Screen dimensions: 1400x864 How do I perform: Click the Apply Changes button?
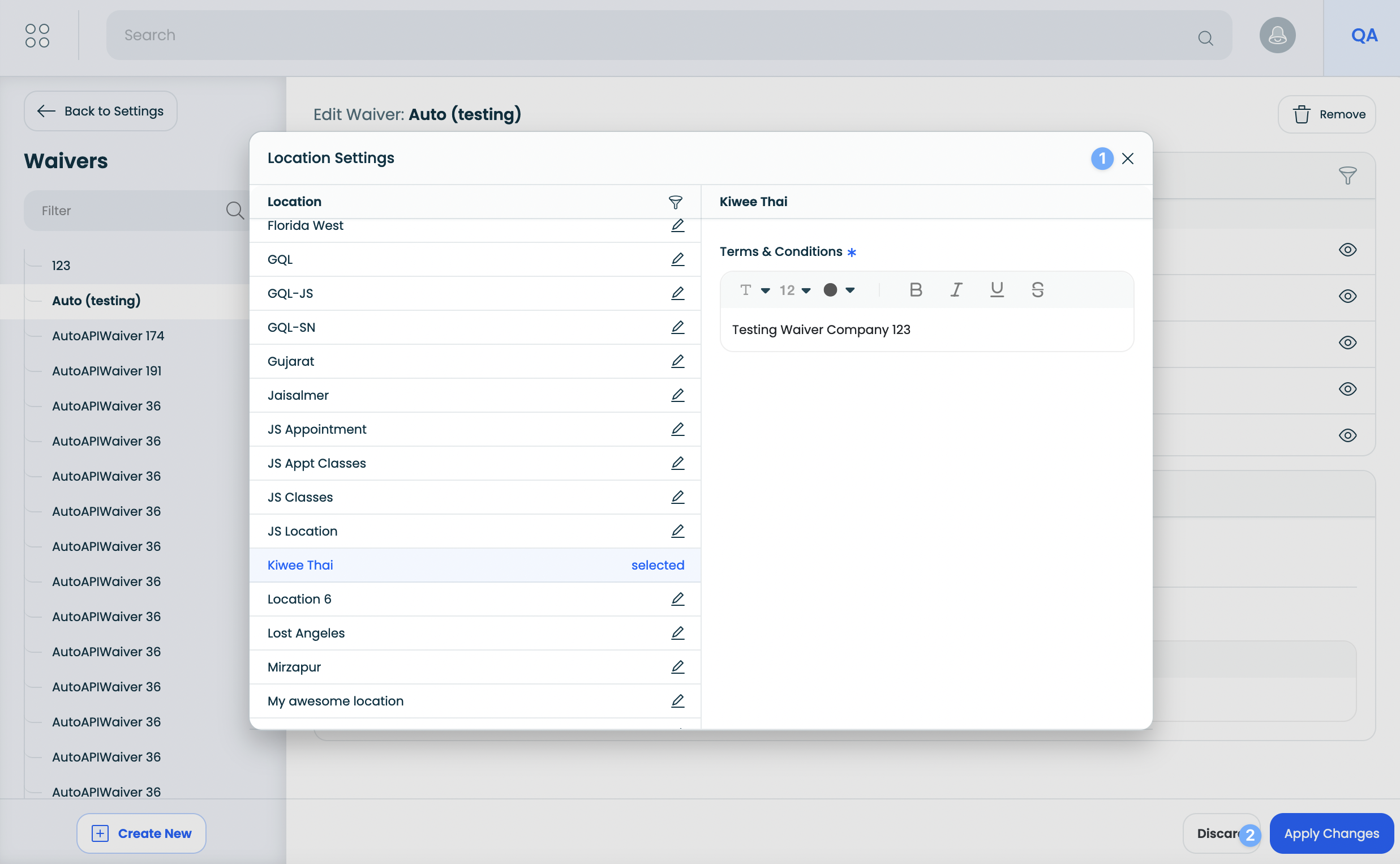1331,833
